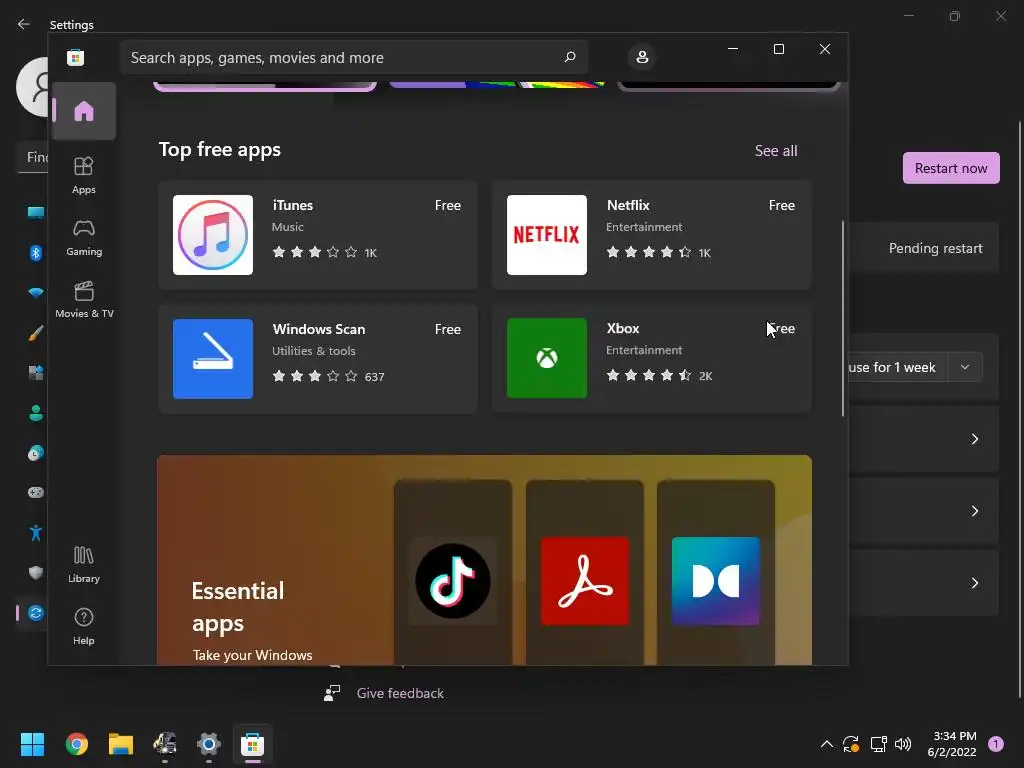1024x768 pixels.
Task: Click the magnifier search icon in Store
Action: pos(569,57)
